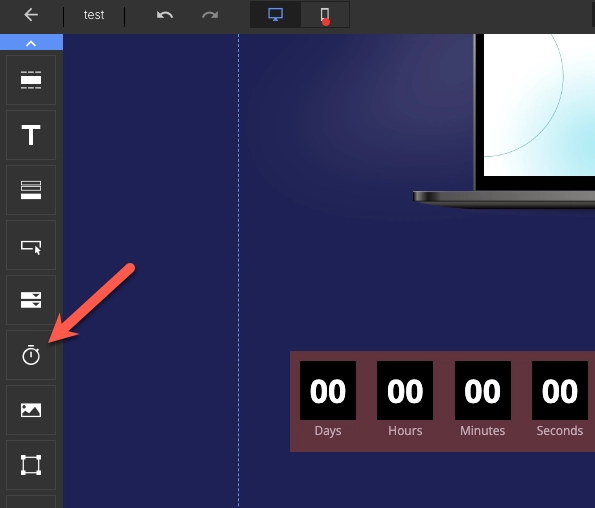595x508 pixels.
Task: Select the box shape tool
Action: [x=31, y=465]
